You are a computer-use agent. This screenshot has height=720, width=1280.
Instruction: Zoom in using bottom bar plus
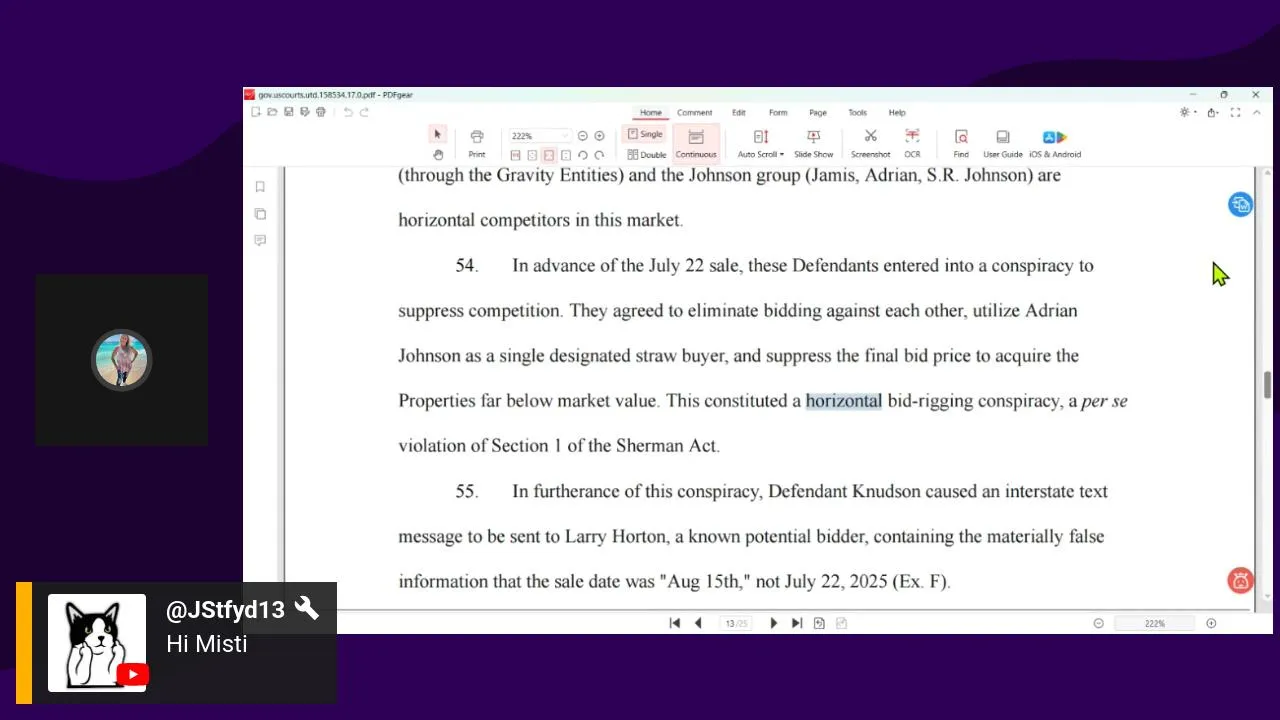click(1211, 623)
